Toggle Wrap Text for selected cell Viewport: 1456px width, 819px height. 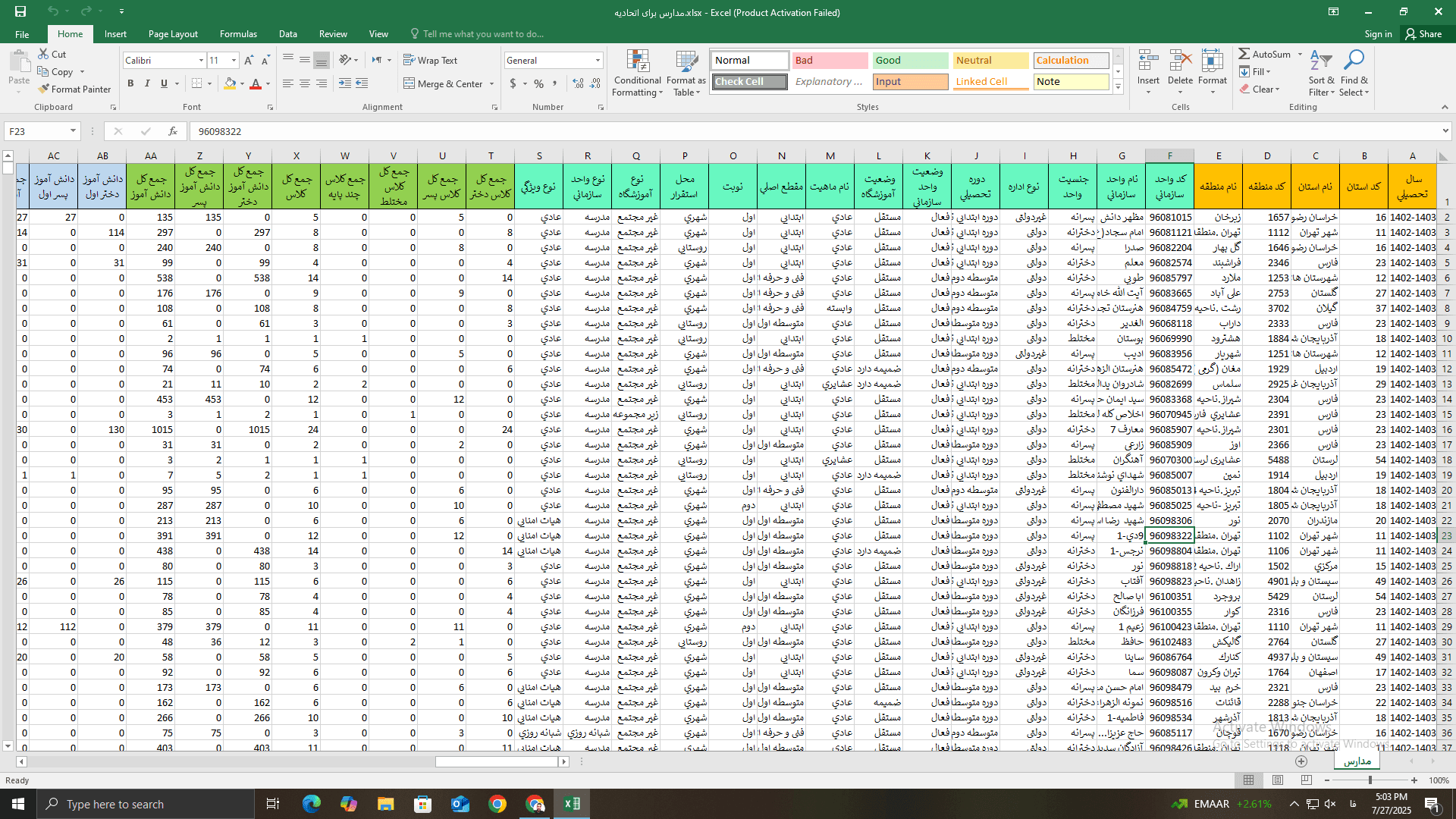click(x=430, y=60)
